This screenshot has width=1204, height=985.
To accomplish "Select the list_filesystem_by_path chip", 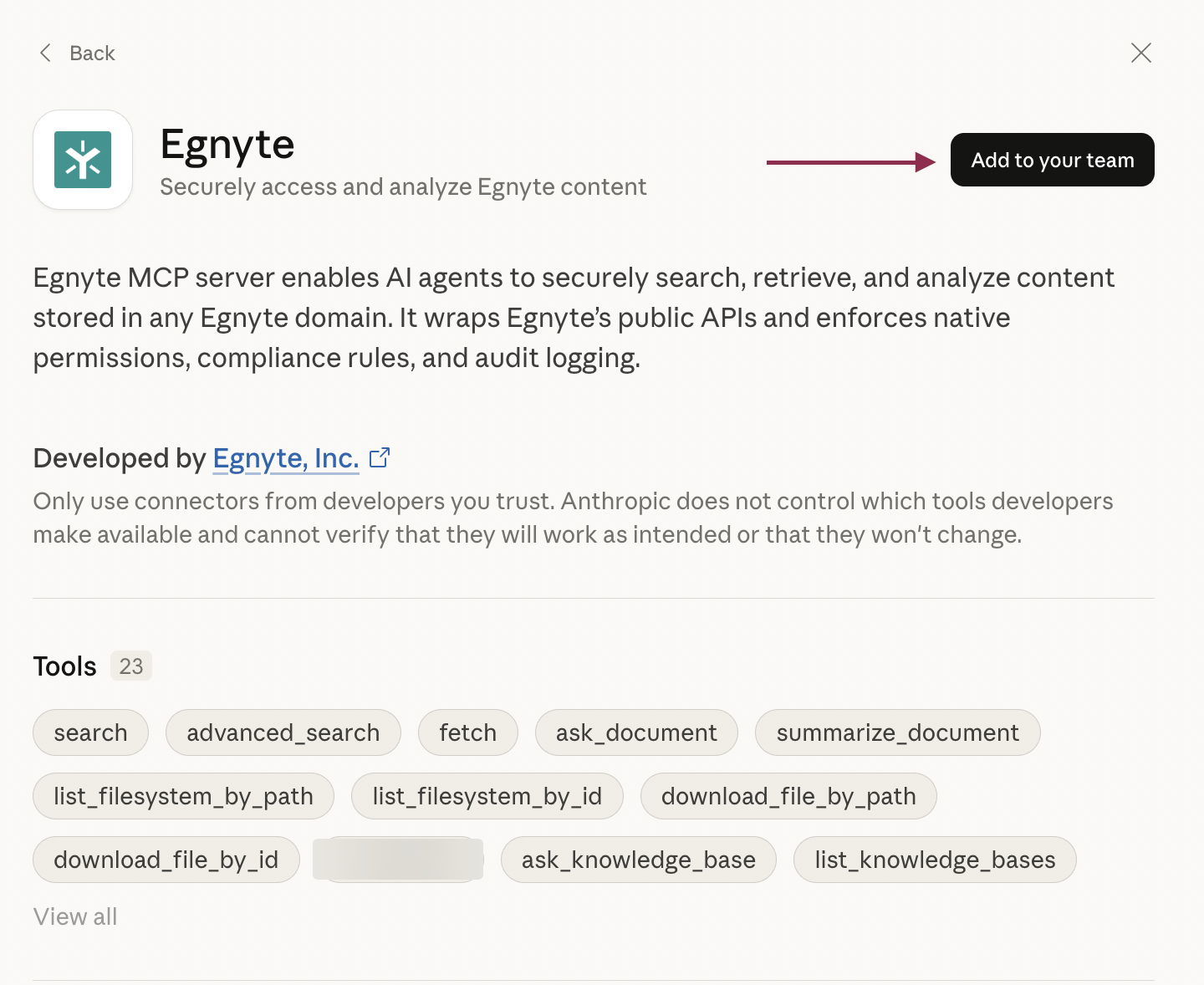I will (x=183, y=796).
